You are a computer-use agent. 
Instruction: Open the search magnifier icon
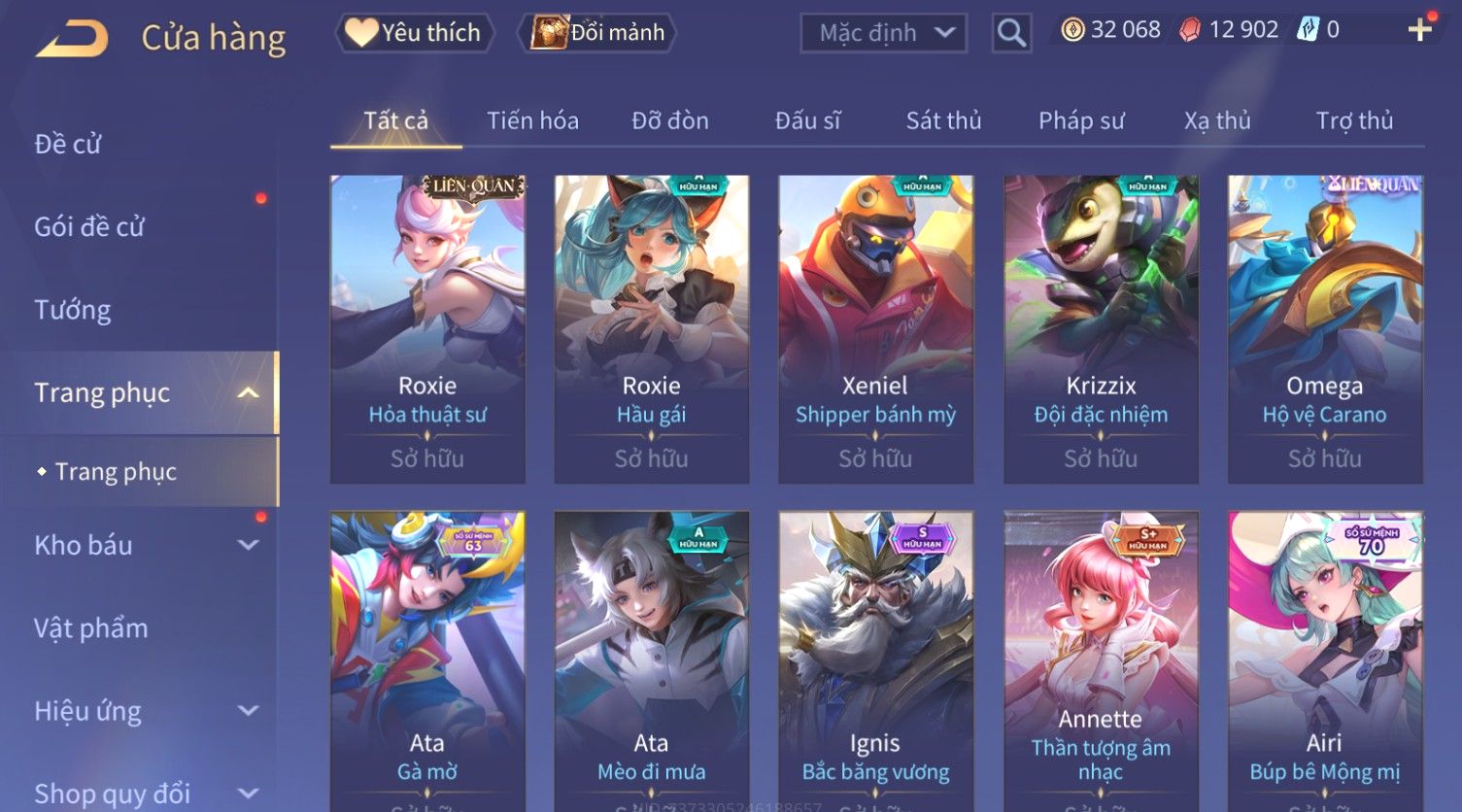coord(1011,34)
